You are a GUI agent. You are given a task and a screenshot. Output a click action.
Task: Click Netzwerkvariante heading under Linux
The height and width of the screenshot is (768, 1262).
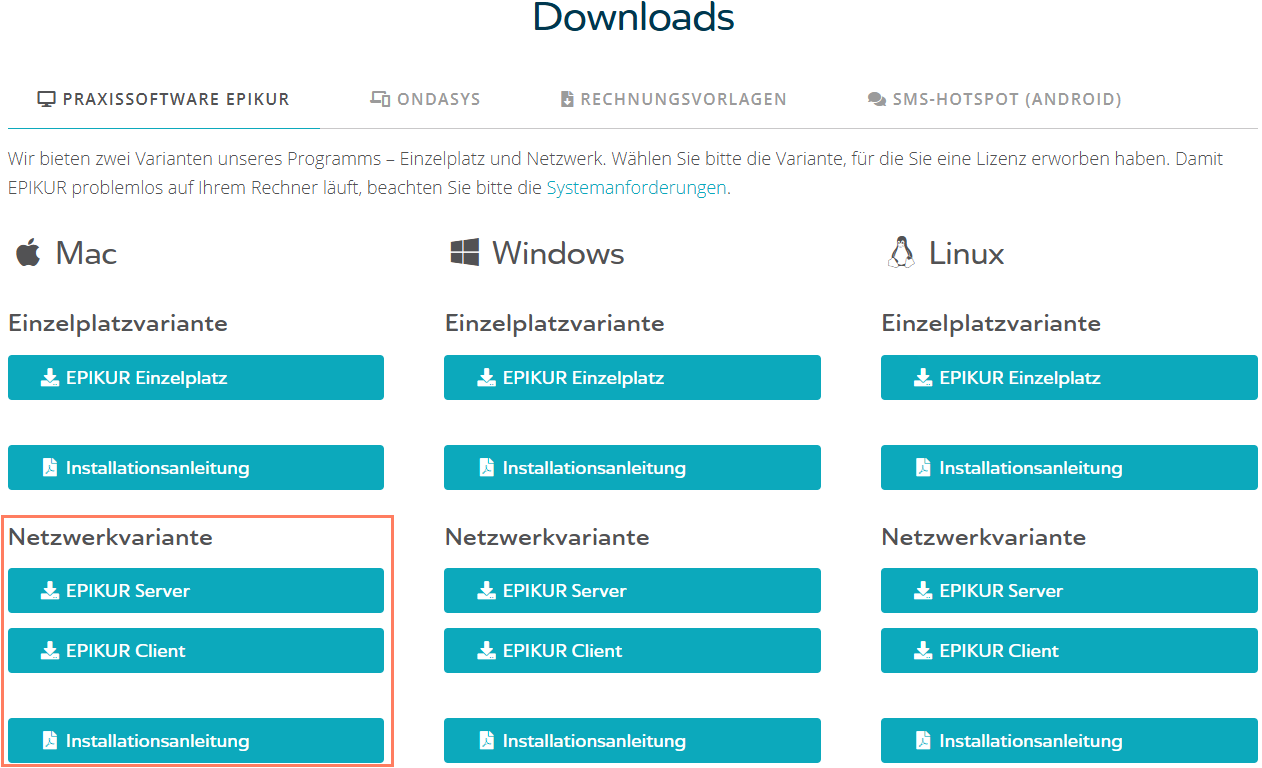tap(984, 537)
